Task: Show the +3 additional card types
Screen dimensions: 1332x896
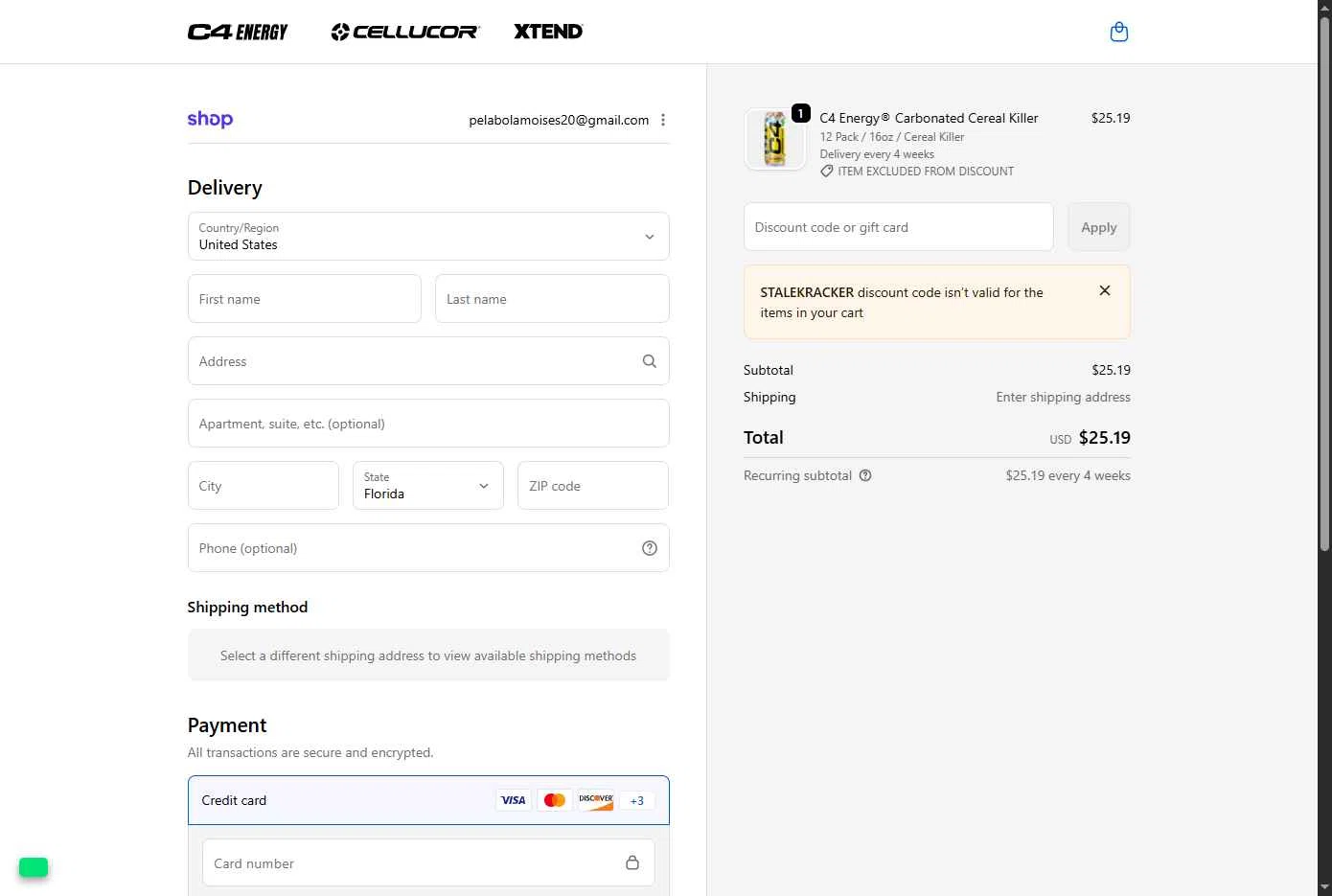Action: click(x=637, y=800)
